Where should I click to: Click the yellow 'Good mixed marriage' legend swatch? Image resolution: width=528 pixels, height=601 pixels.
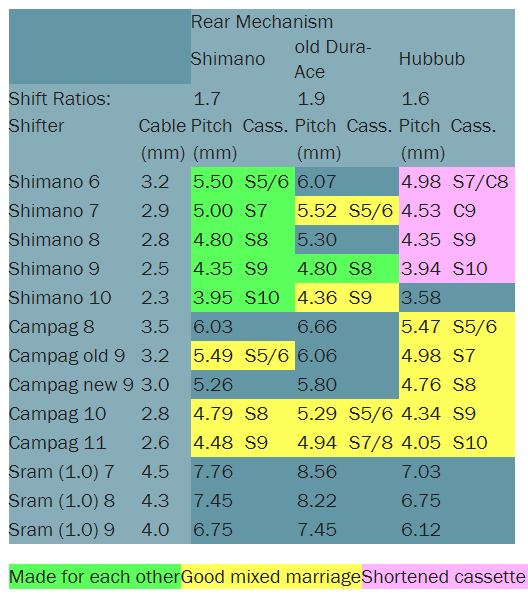(x=271, y=576)
